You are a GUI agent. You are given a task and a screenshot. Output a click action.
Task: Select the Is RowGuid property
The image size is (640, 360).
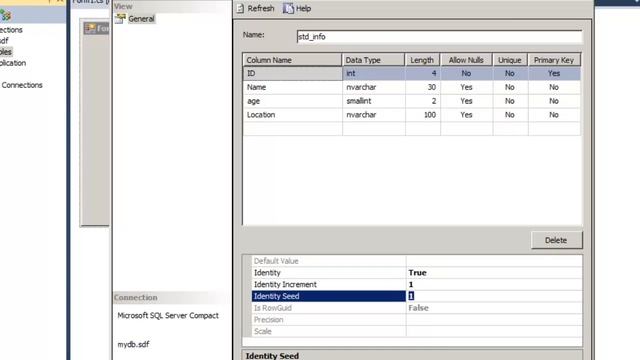(329, 308)
